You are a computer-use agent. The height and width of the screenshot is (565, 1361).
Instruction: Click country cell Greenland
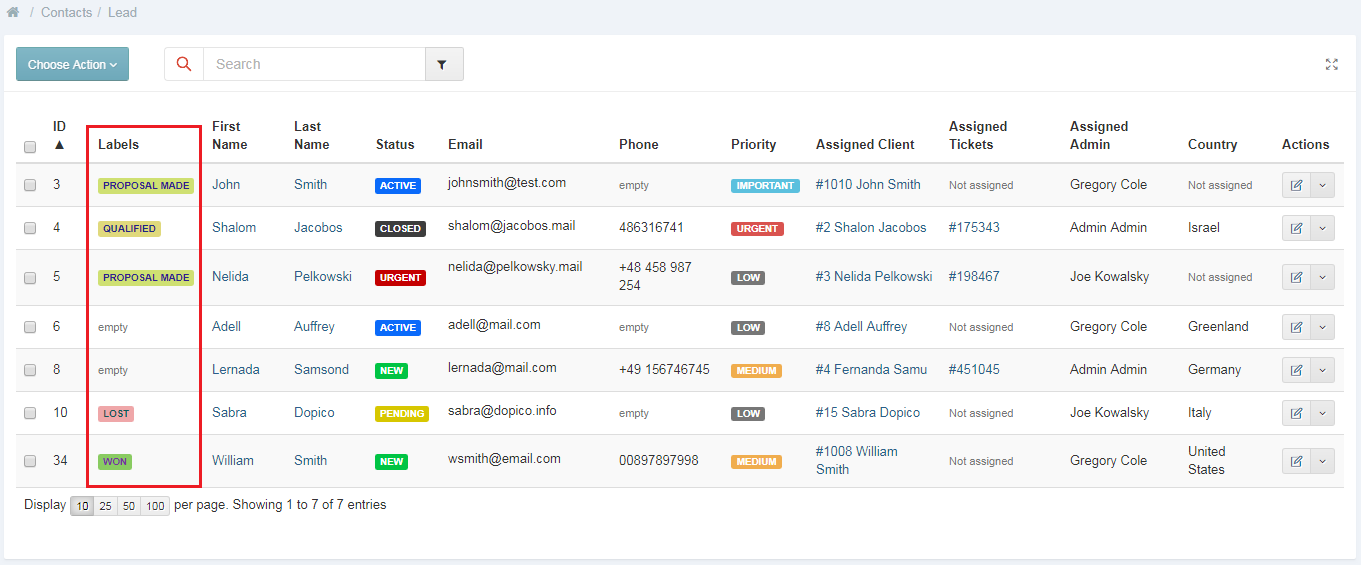coord(1218,327)
